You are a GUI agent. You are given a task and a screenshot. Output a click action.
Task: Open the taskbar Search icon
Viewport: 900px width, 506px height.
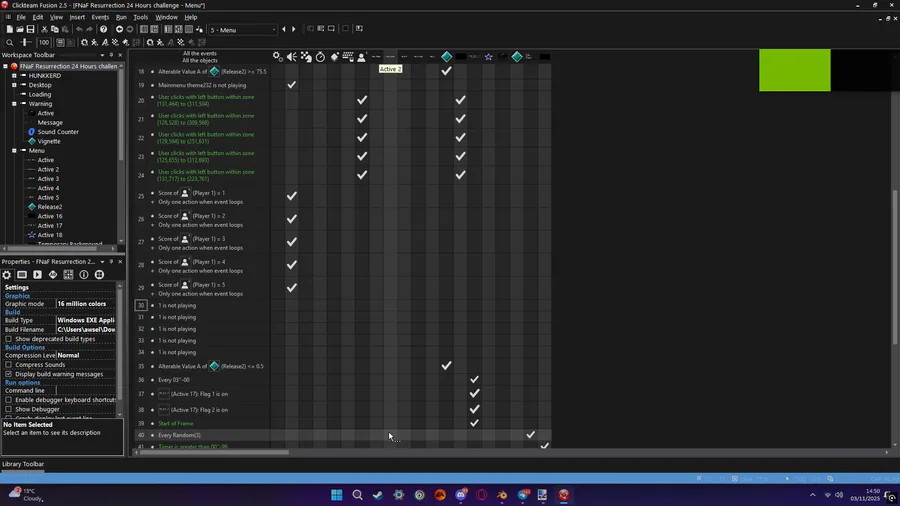click(x=357, y=495)
